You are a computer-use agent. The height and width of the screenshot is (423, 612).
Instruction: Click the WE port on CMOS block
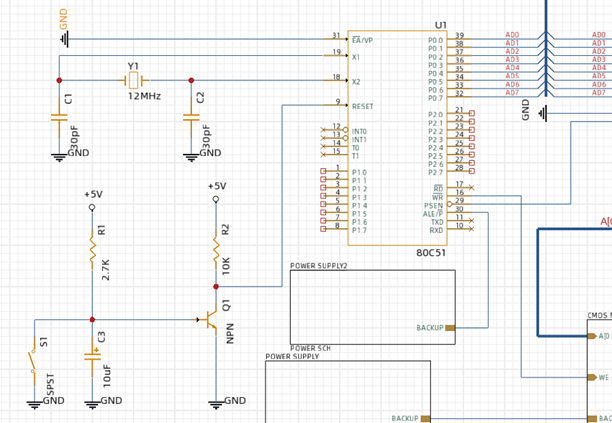tap(600, 377)
